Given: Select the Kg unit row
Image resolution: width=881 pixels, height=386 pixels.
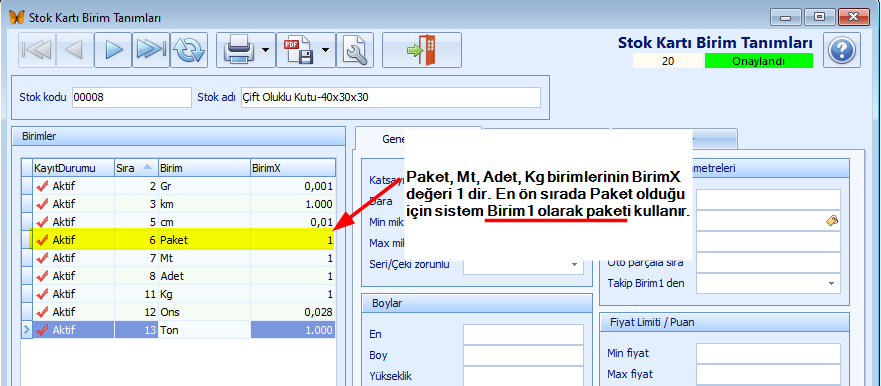Looking at the screenshot, I should click(178, 294).
